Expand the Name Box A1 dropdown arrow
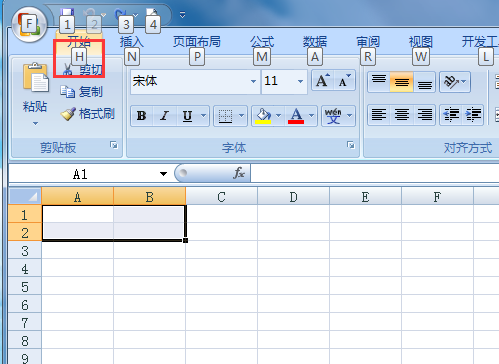Screen dimensions: 499x364 point(163,174)
